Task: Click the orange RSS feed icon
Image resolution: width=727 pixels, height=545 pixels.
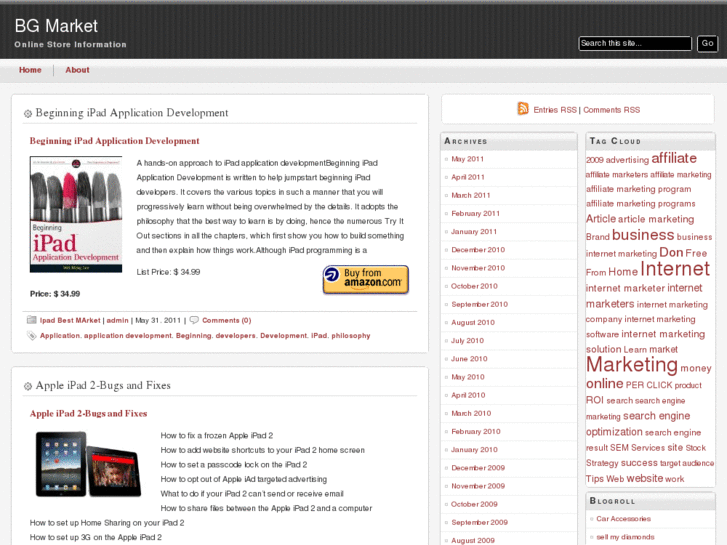Action: click(523, 109)
